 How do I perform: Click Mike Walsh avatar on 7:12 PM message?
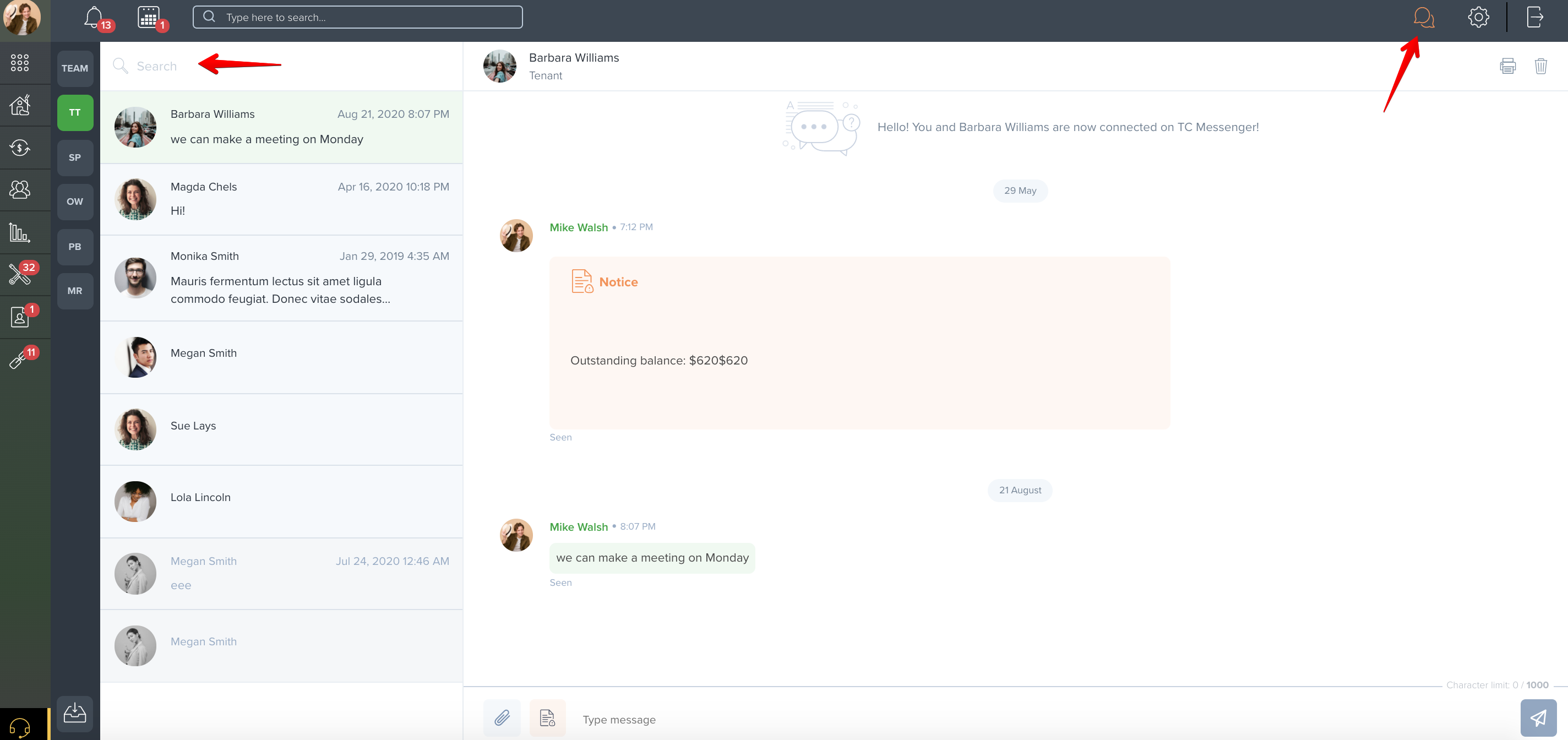516,236
